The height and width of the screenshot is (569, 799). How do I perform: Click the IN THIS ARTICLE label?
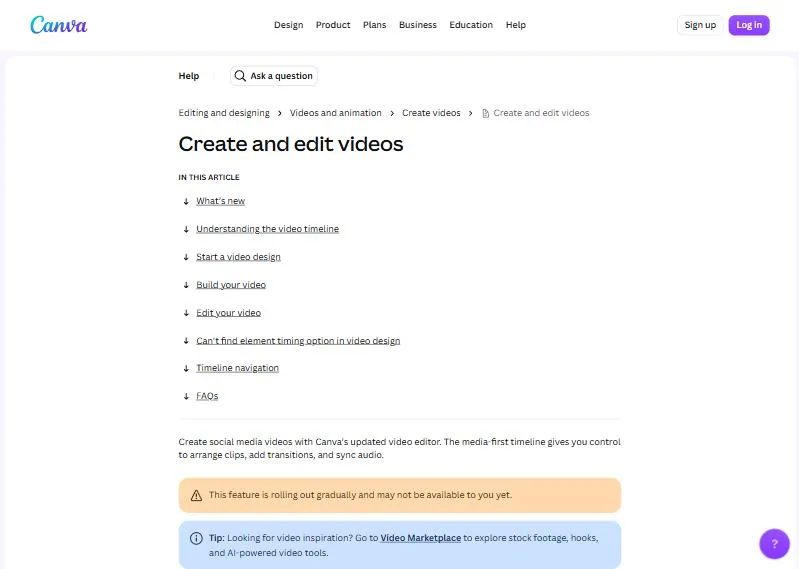pyautogui.click(x=209, y=177)
